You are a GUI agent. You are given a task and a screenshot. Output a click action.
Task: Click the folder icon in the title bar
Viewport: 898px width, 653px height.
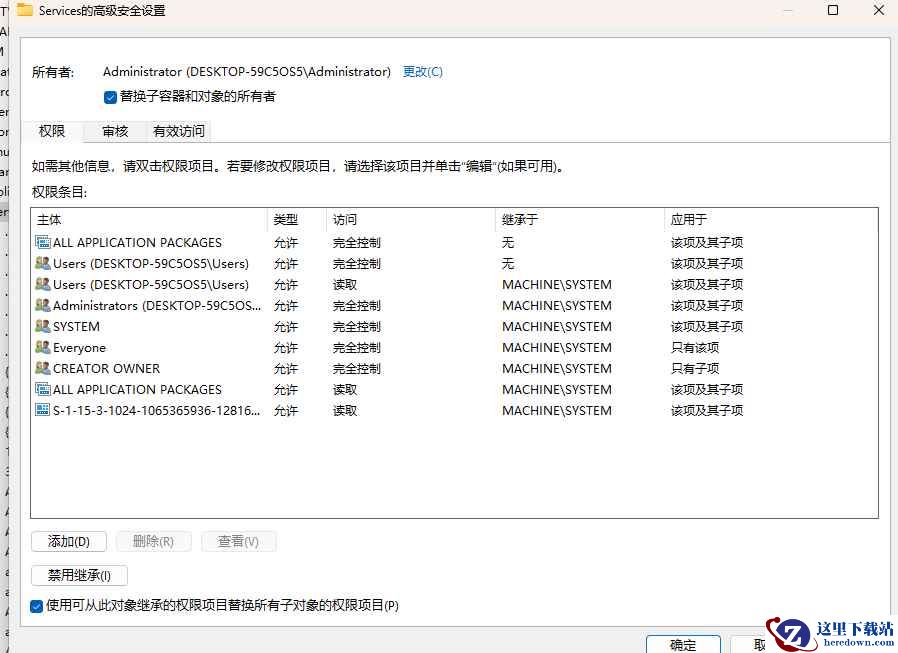point(25,9)
